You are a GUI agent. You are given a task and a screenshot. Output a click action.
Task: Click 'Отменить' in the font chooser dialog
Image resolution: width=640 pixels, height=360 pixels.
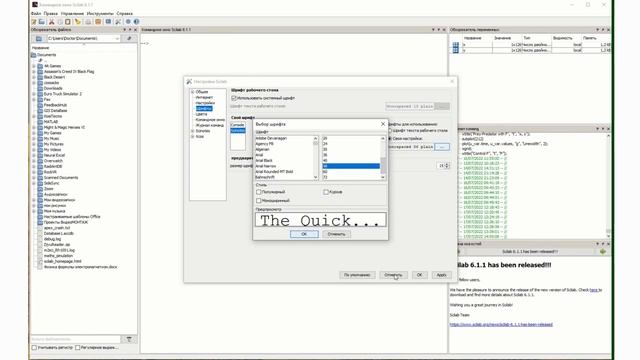point(336,234)
